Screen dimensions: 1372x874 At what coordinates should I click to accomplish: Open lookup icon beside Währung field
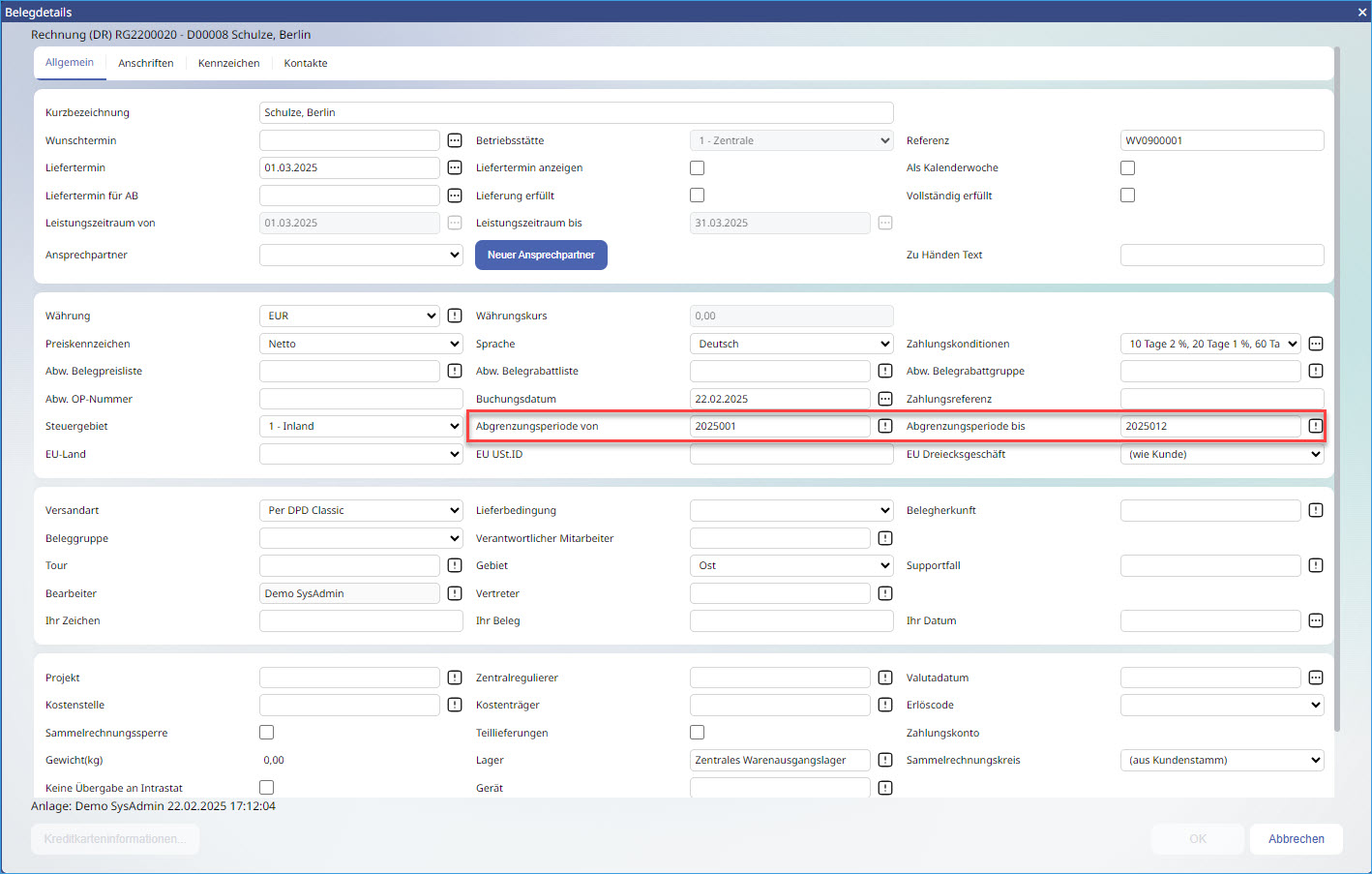click(x=455, y=316)
